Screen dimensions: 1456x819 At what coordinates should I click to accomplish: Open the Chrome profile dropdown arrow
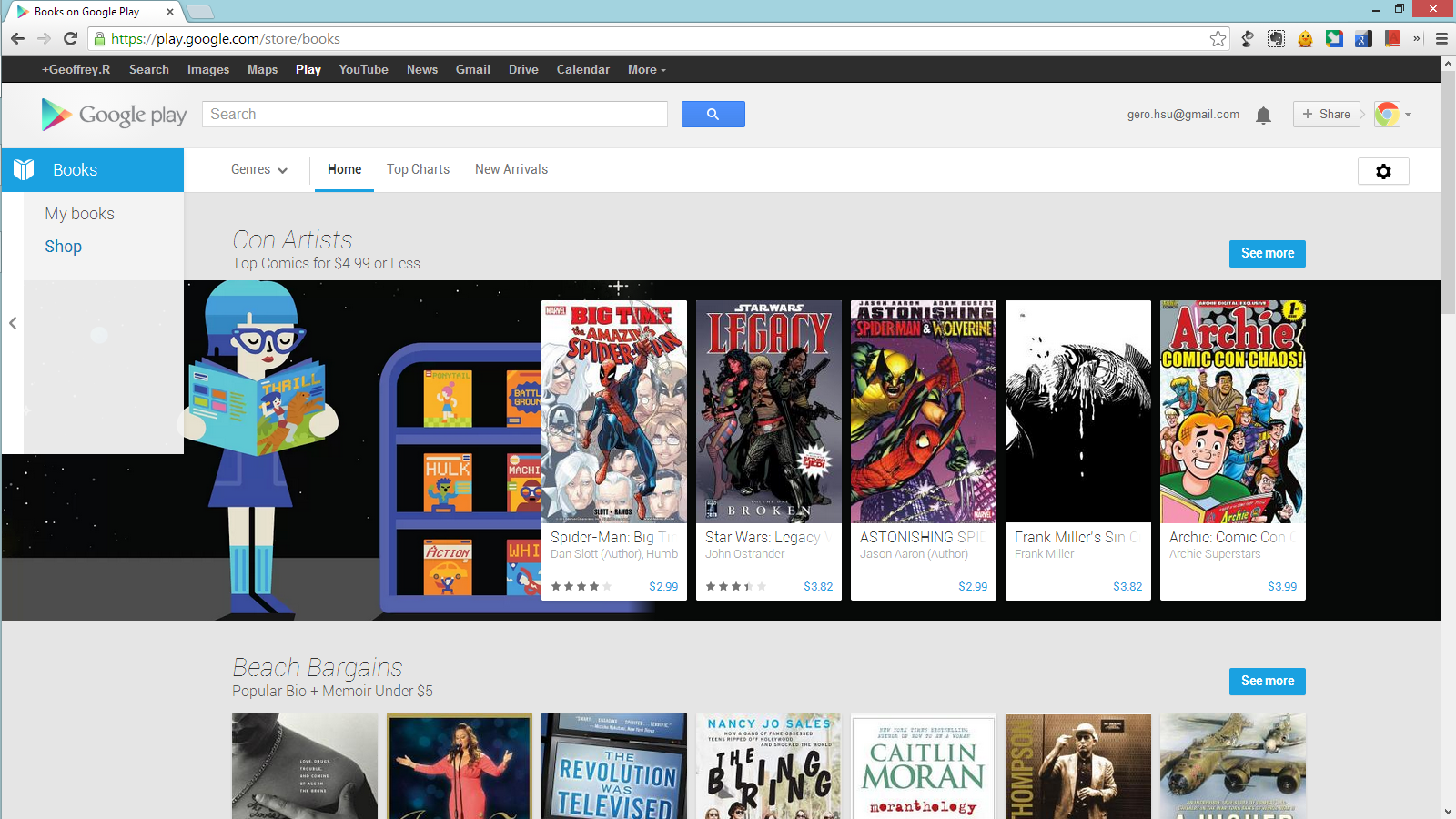point(1409,115)
